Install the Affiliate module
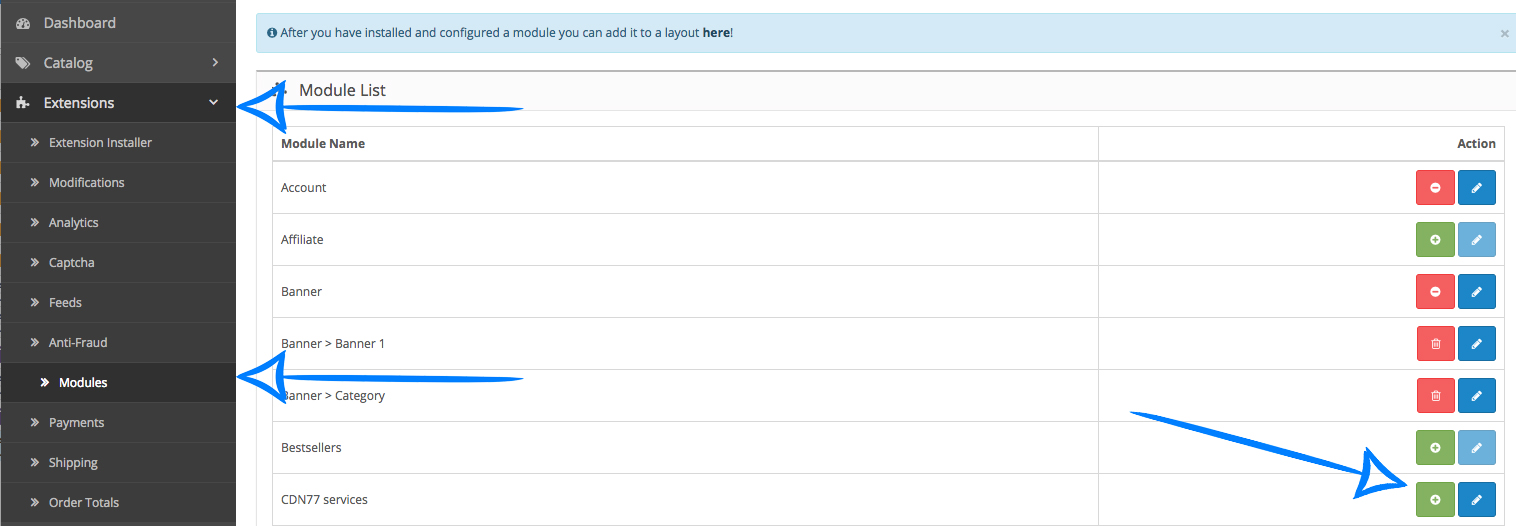Viewport: 1516px width, 526px height. 1435,240
